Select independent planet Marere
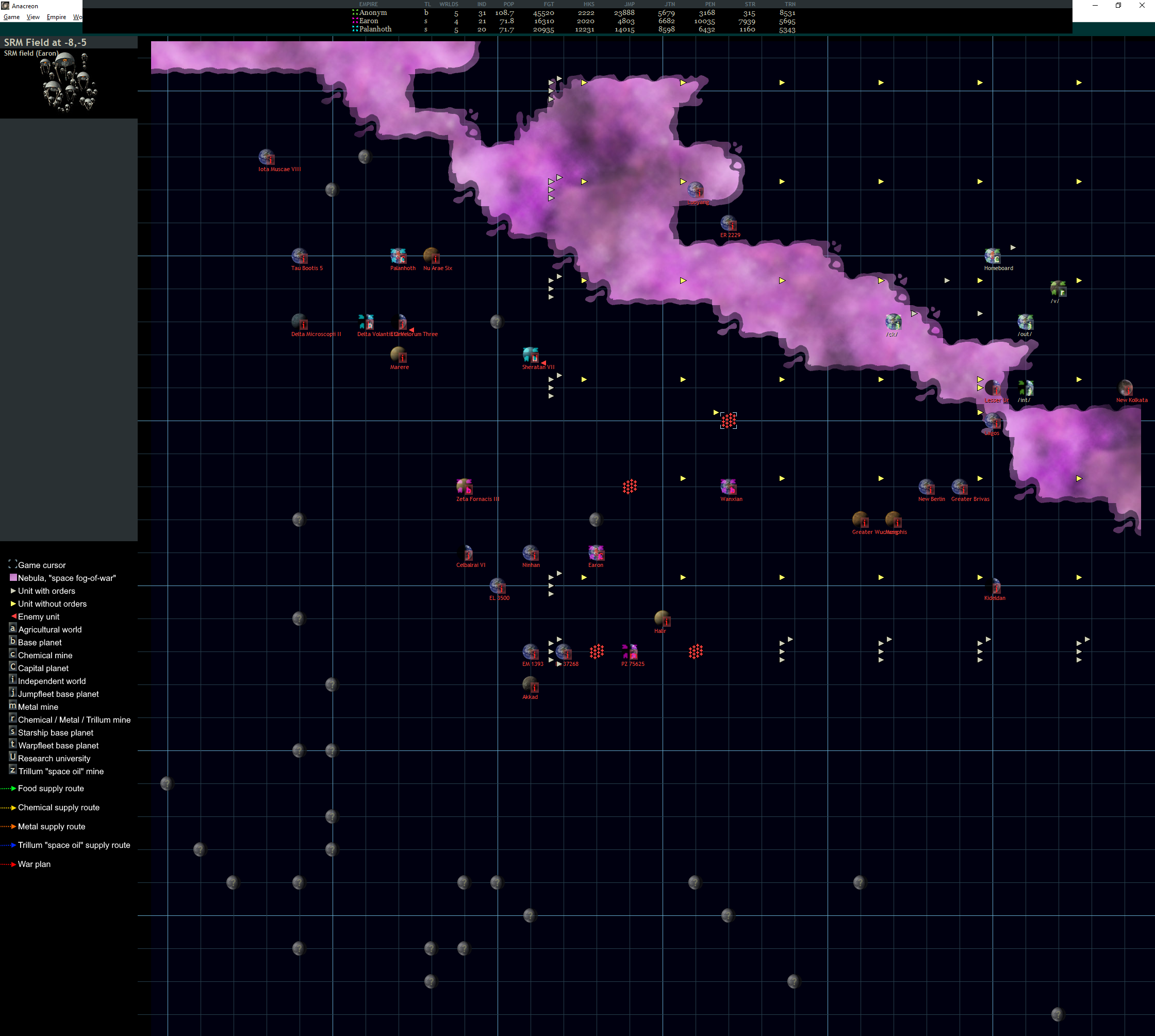 coord(399,355)
